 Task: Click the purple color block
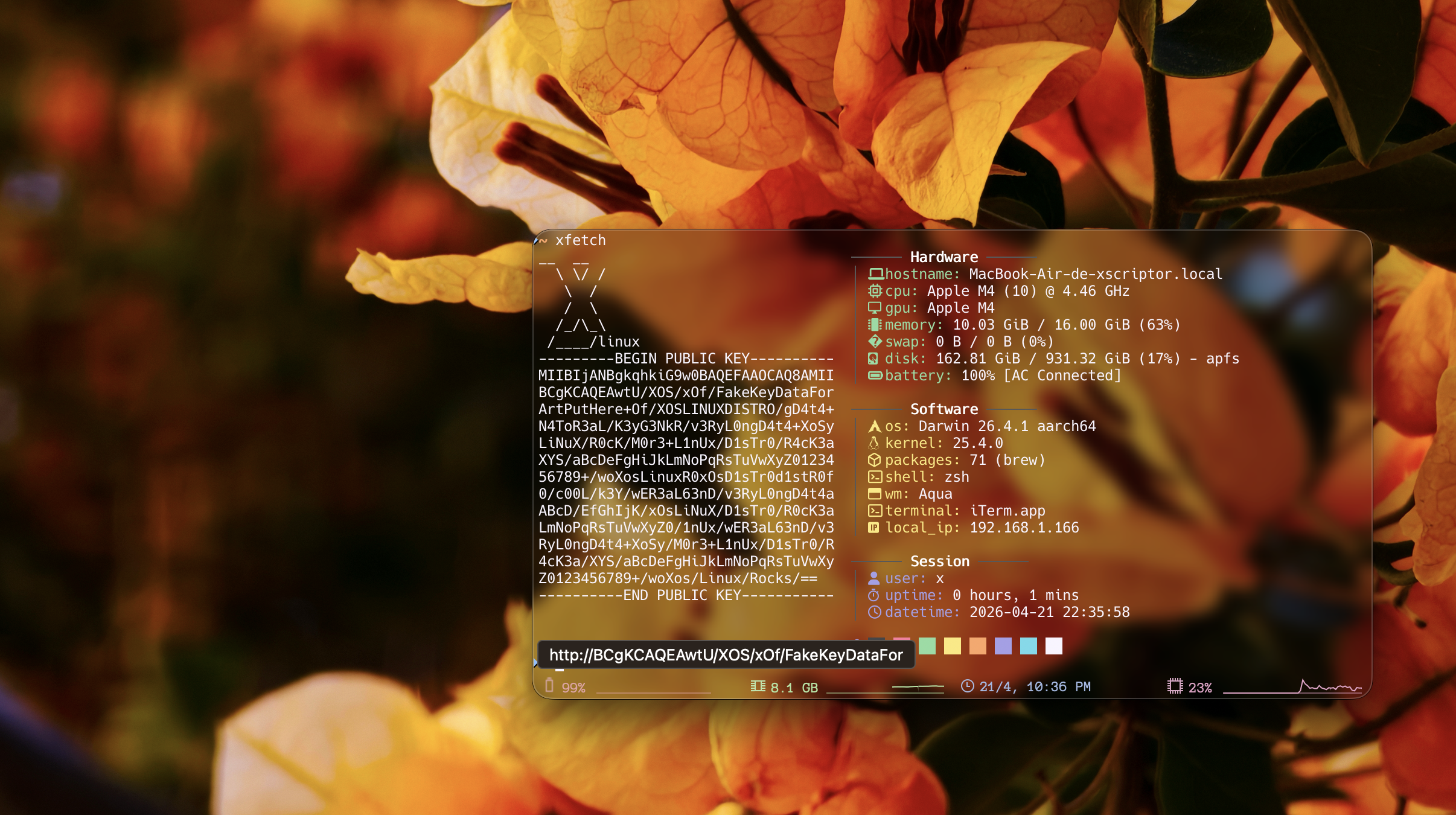pos(1003,646)
